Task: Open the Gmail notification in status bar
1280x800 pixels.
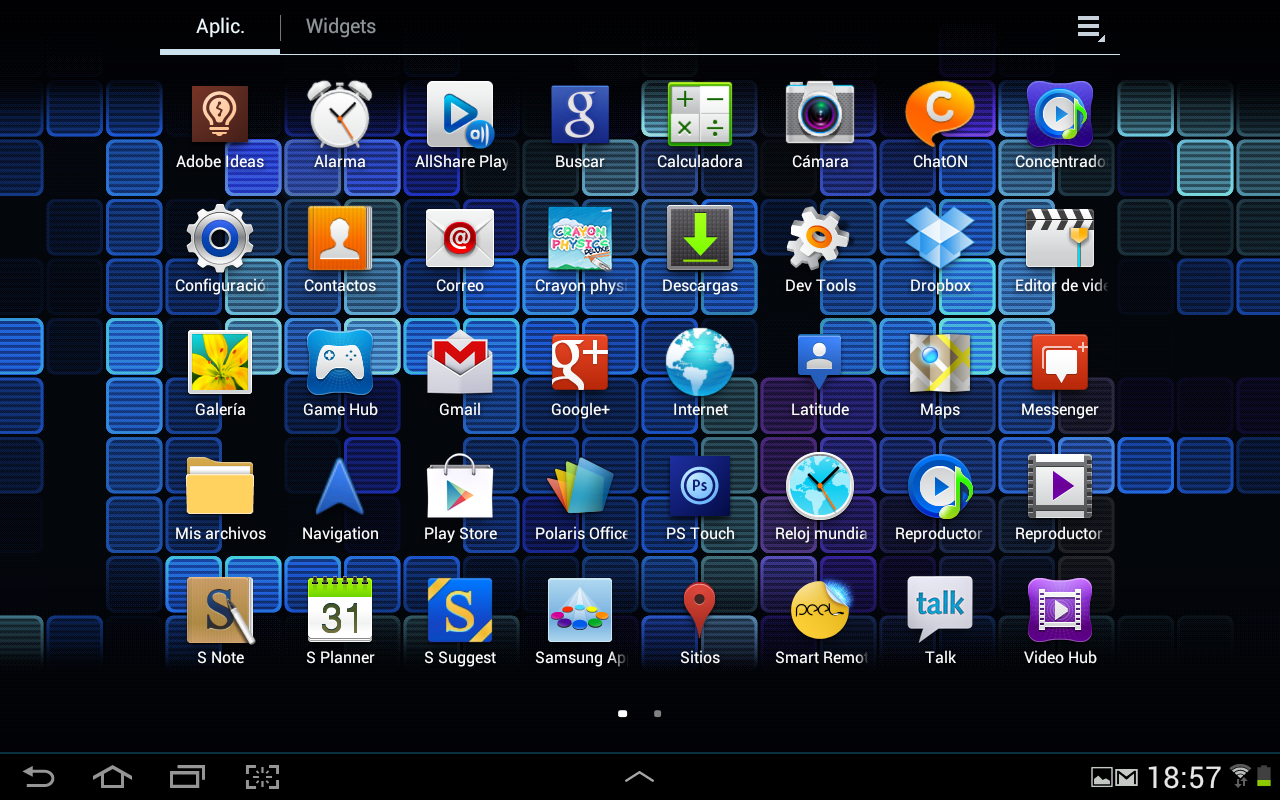Action: [x=1126, y=777]
